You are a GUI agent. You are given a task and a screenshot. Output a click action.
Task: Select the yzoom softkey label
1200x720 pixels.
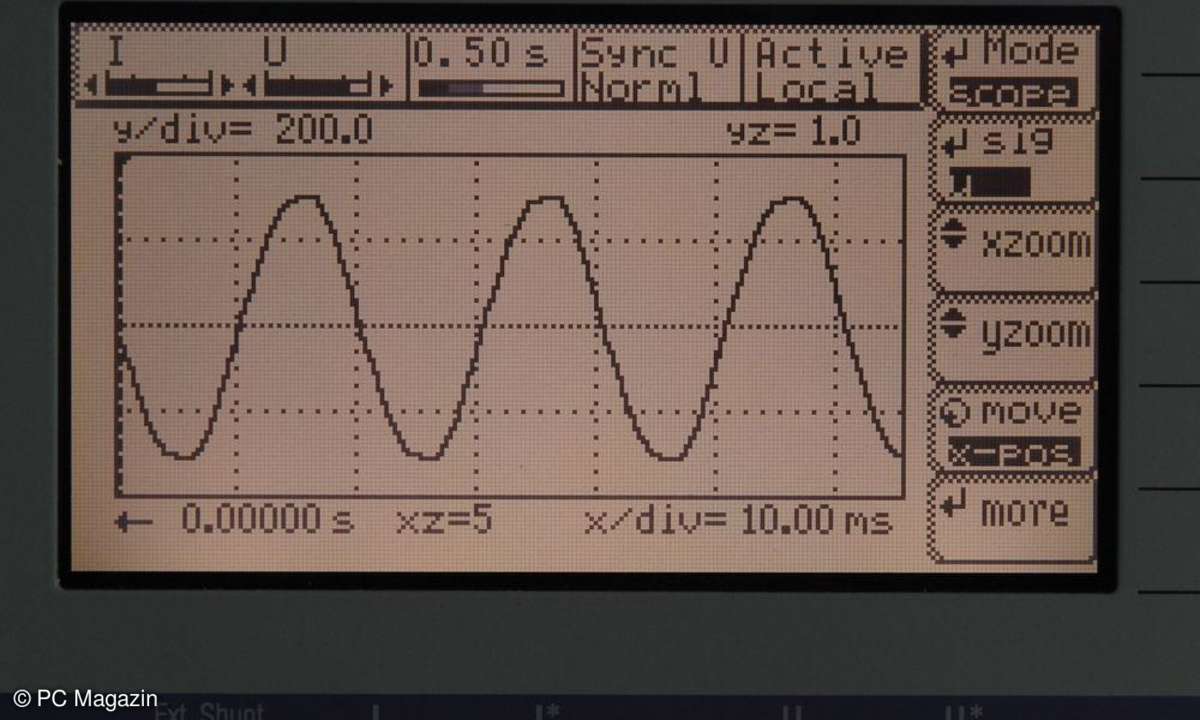click(x=1034, y=331)
